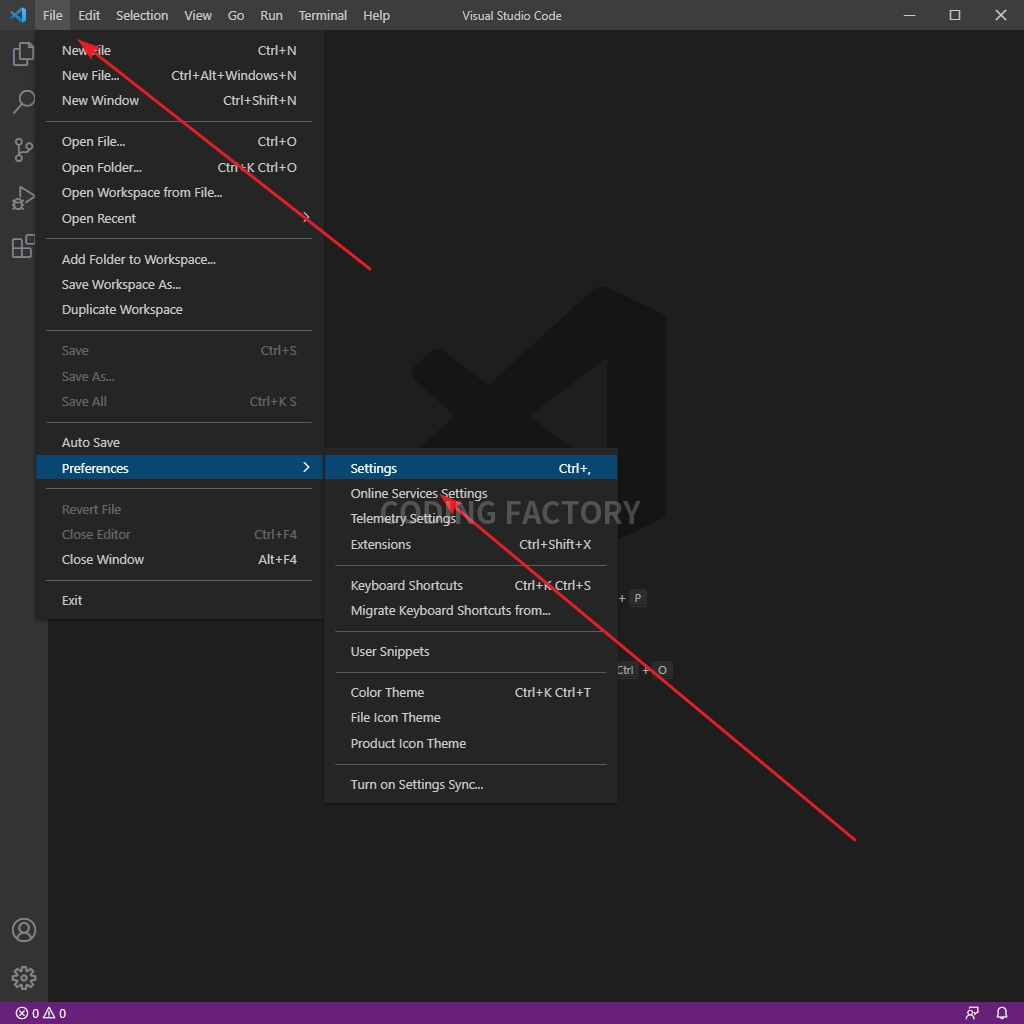Open the Help menu
Image resolution: width=1024 pixels, height=1024 pixels.
[x=376, y=15]
